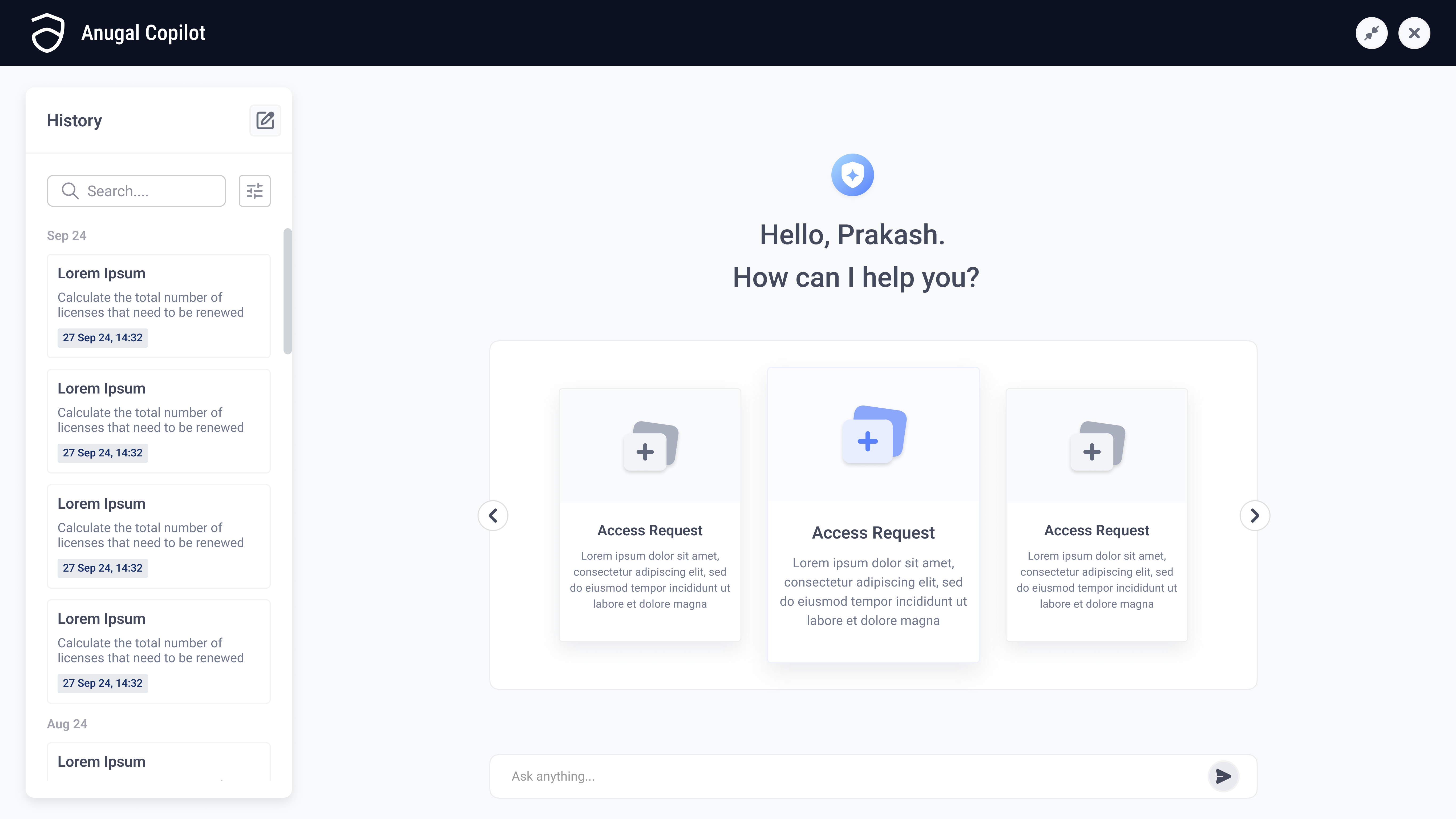Click center card lorem ipsum description
Image resolution: width=1456 pixels, height=819 pixels.
pos(873,592)
